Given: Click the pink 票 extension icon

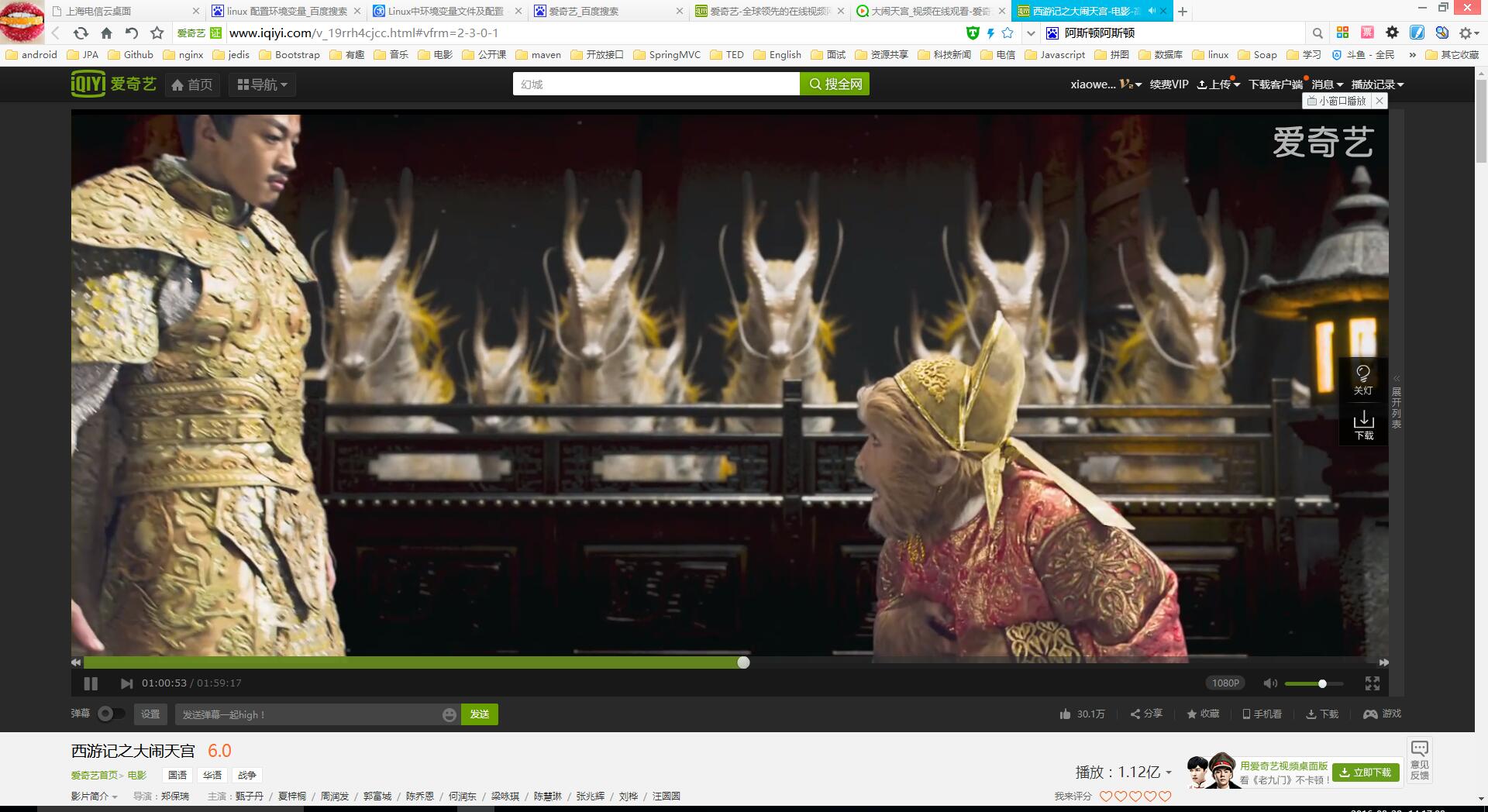Looking at the screenshot, I should 1367,33.
